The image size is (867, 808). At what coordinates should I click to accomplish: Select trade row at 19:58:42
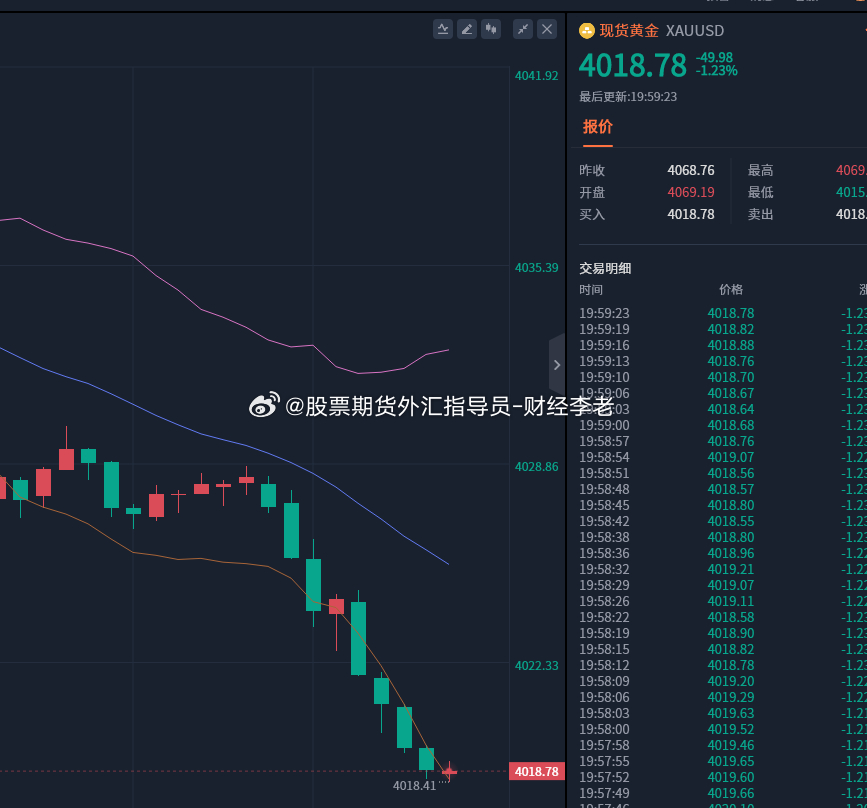click(x=723, y=522)
